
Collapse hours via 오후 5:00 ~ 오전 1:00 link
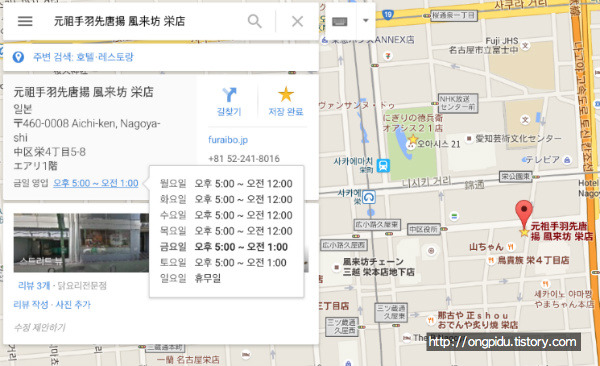pos(96,183)
